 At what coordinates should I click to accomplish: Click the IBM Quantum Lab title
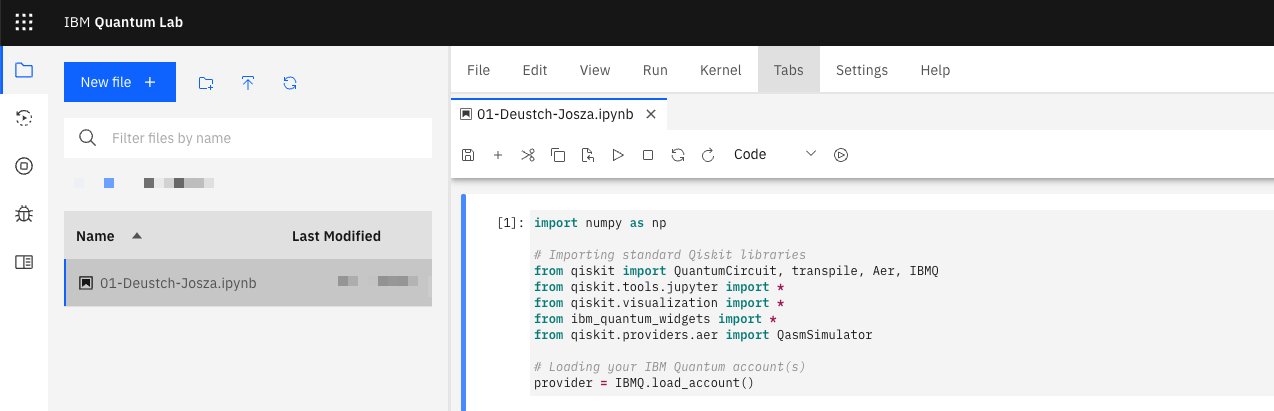[x=123, y=22]
